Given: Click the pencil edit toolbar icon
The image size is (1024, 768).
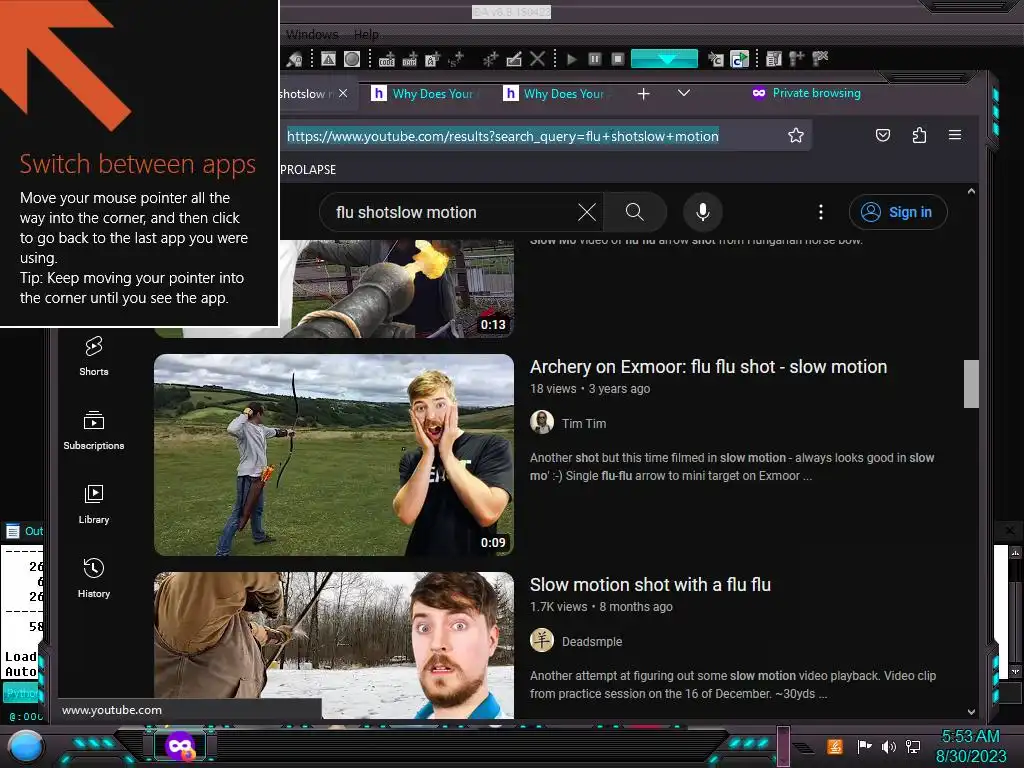Looking at the screenshot, I should 514,59.
